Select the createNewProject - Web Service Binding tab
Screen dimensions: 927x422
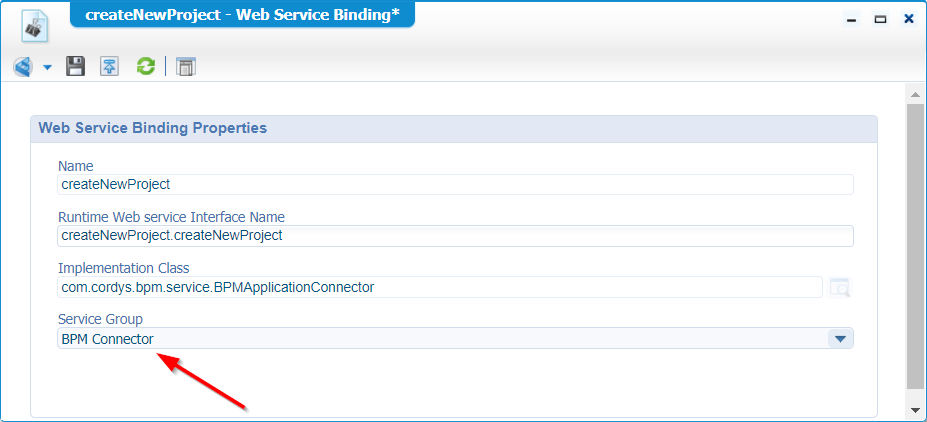pyautogui.click(x=242, y=14)
